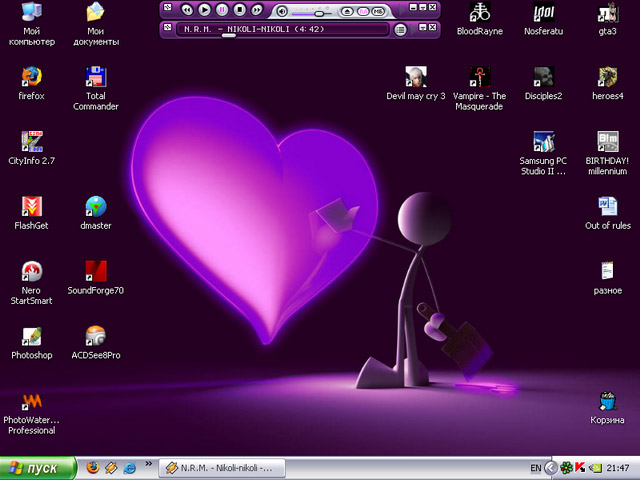Open the Мой компьютер desktop icon
Screen dimensions: 640x480
[x=31, y=24]
